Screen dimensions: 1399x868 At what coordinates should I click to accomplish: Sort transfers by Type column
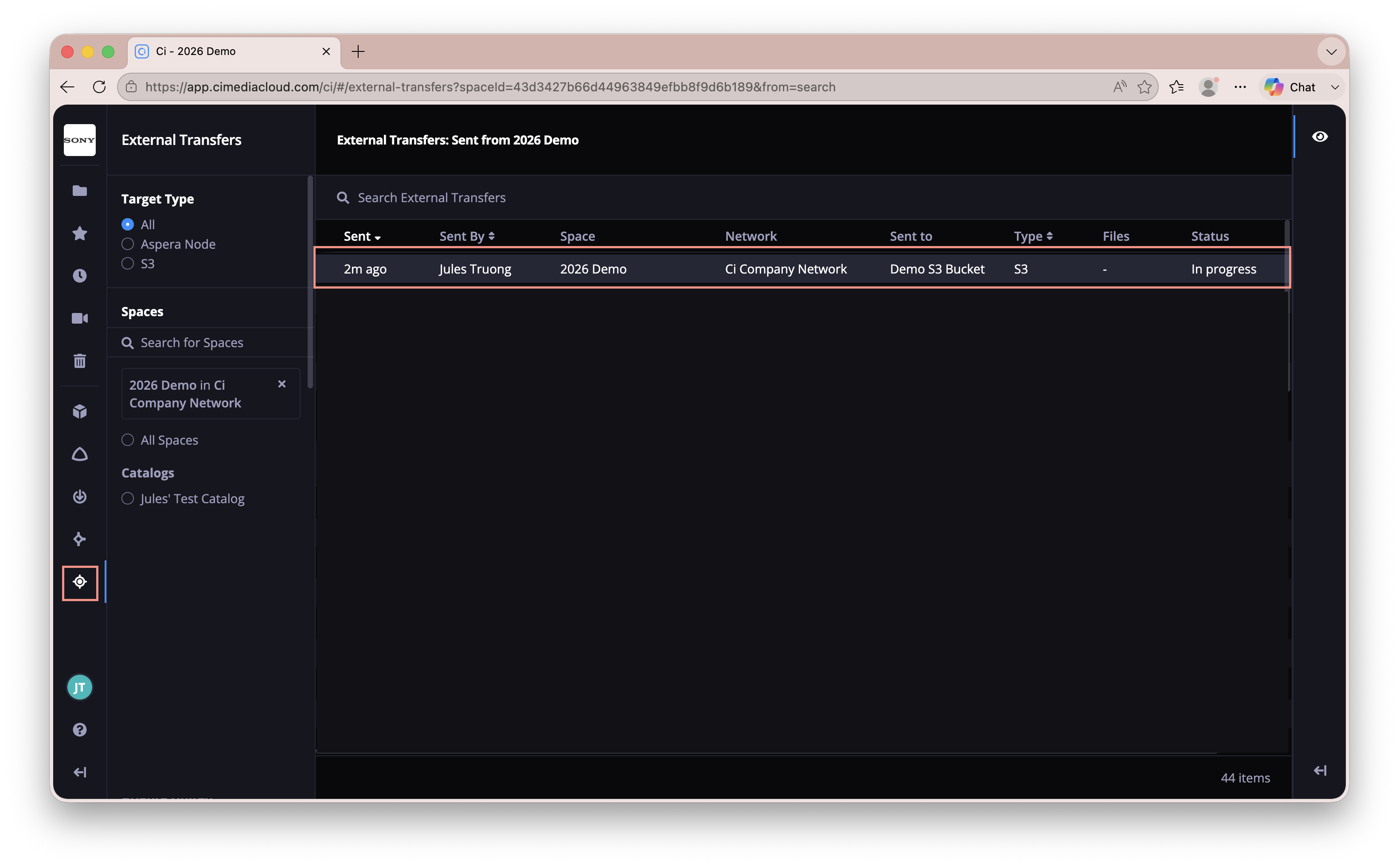click(1033, 236)
